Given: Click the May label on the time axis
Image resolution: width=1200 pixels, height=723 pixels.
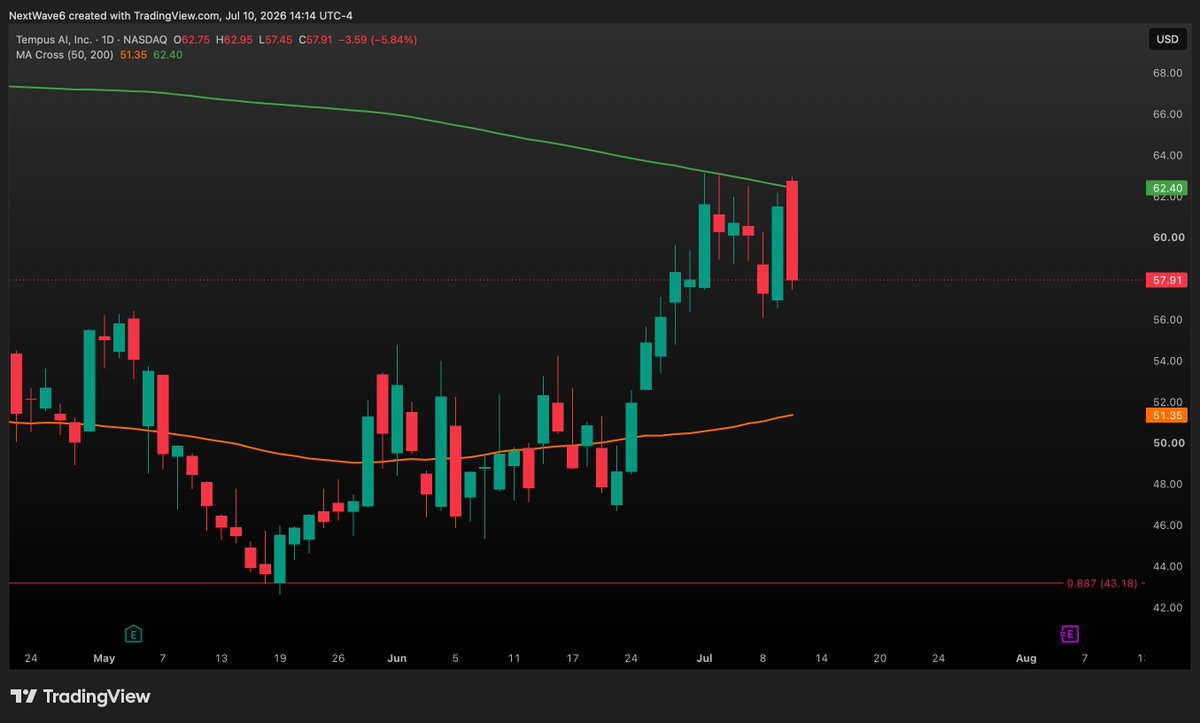Looking at the screenshot, I should 104,659.
